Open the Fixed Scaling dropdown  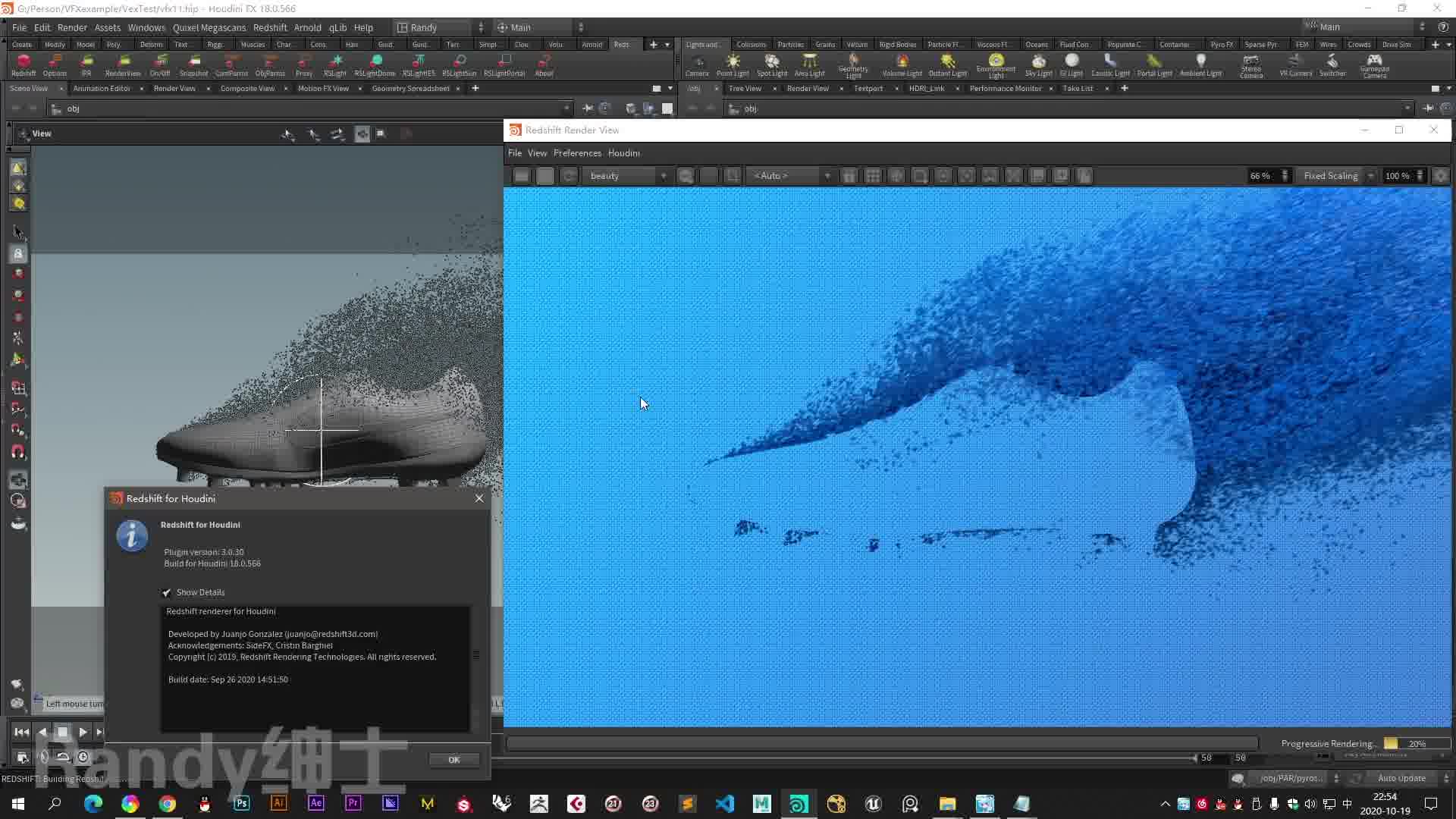(x=1338, y=176)
